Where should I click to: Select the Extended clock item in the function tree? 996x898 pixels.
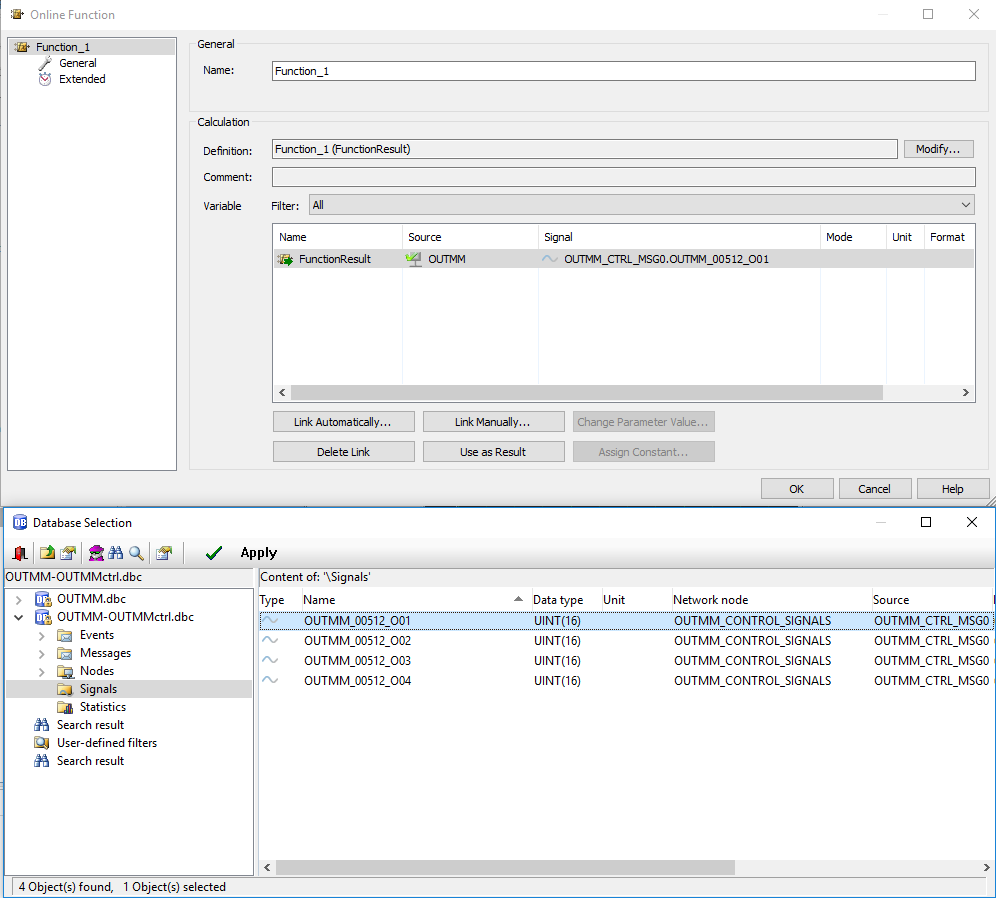point(82,79)
